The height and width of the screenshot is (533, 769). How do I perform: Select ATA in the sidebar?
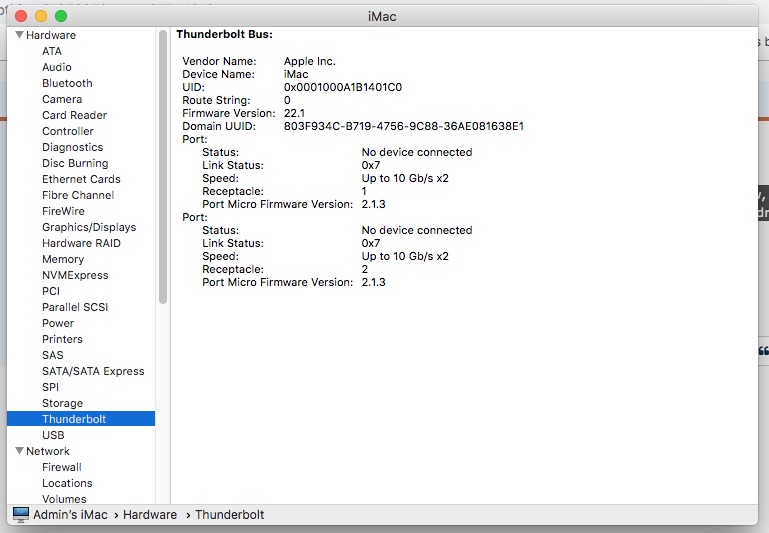[51, 51]
